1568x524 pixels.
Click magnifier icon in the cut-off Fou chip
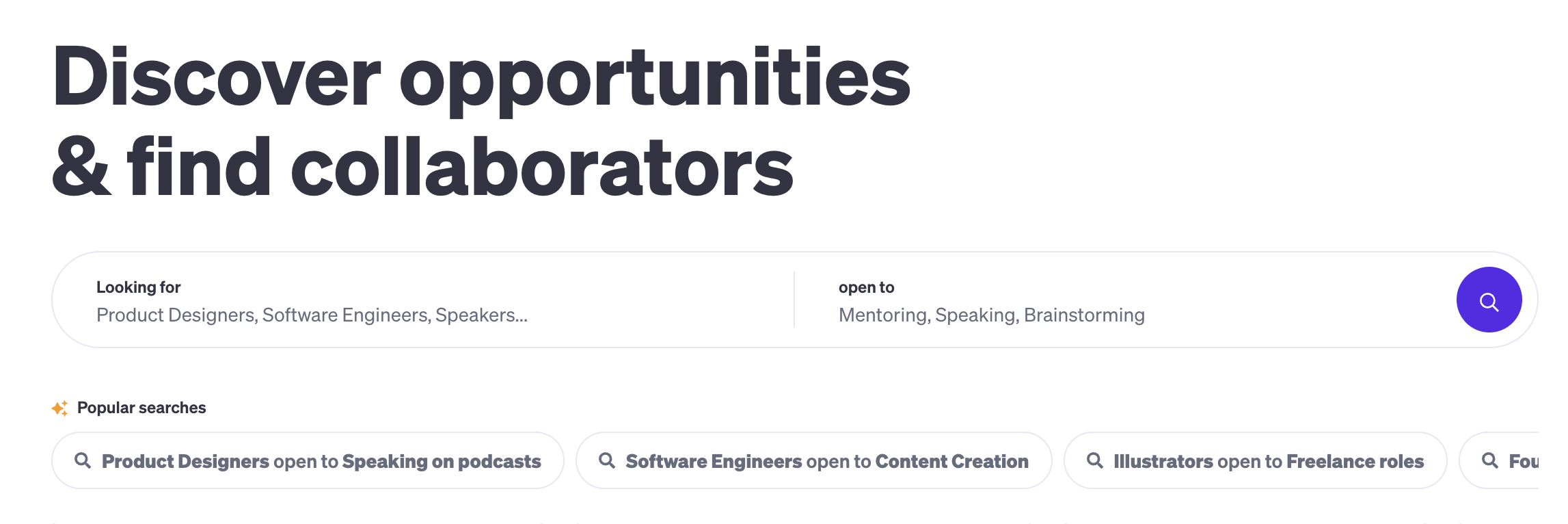[x=1490, y=460]
